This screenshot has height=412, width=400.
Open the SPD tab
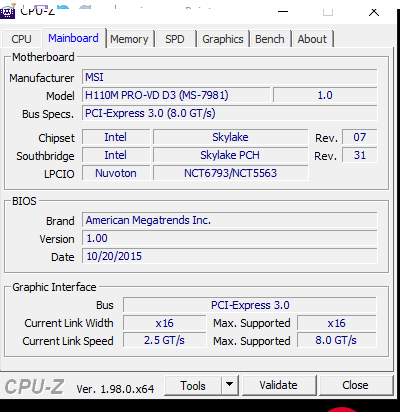point(175,39)
